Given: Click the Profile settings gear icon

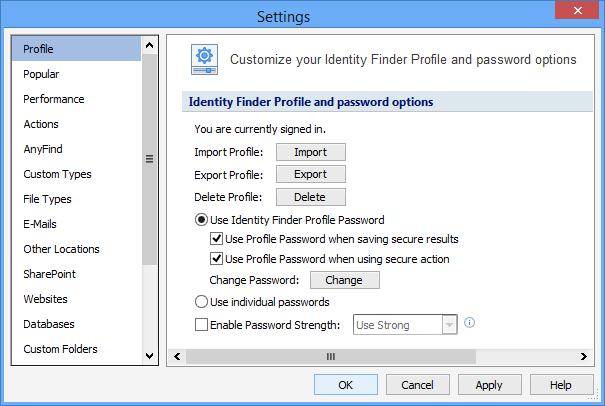Looking at the screenshot, I should pos(204,60).
